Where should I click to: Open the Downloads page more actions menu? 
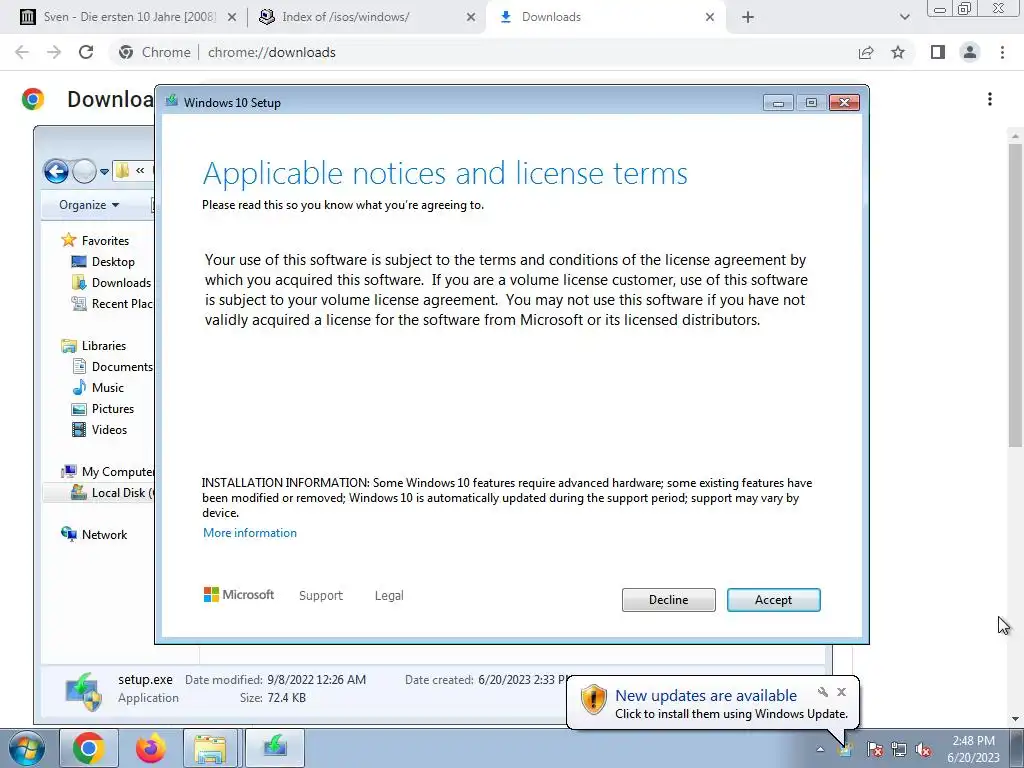click(x=990, y=99)
